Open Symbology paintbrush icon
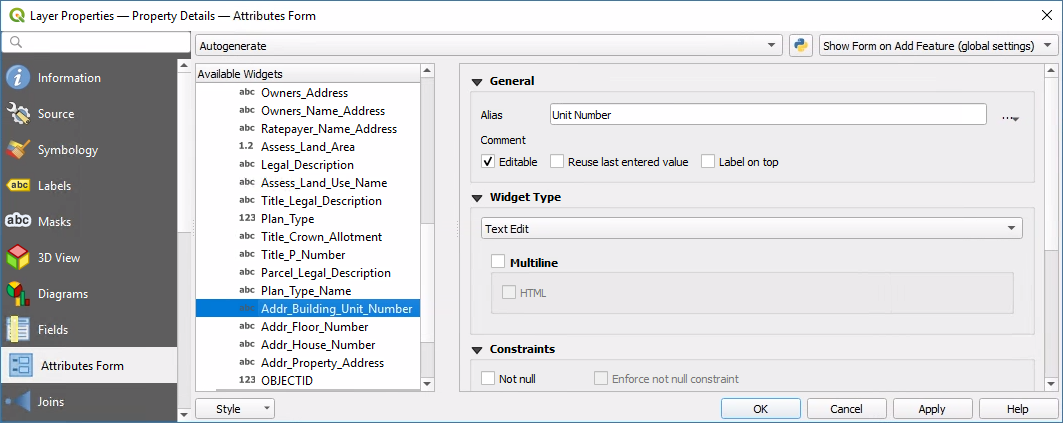Image resolution: width=1063 pixels, height=423 pixels. tap(18, 150)
